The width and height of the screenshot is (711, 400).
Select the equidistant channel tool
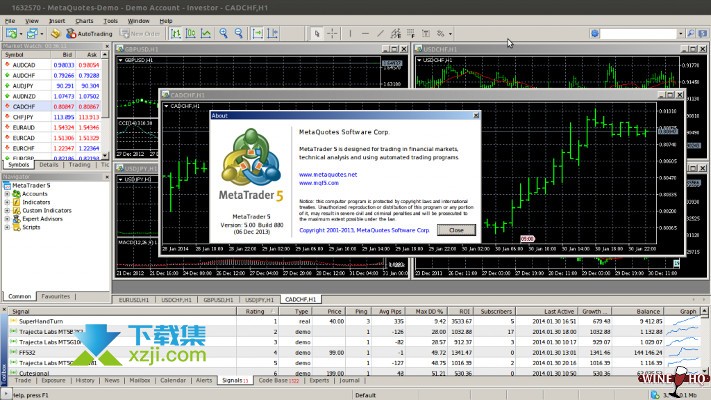[396, 34]
